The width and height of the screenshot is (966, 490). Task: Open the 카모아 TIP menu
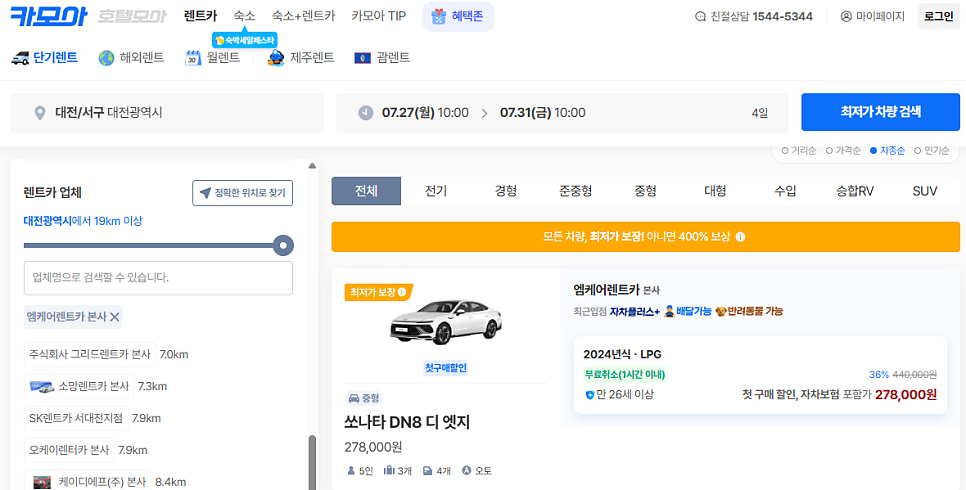(x=378, y=16)
